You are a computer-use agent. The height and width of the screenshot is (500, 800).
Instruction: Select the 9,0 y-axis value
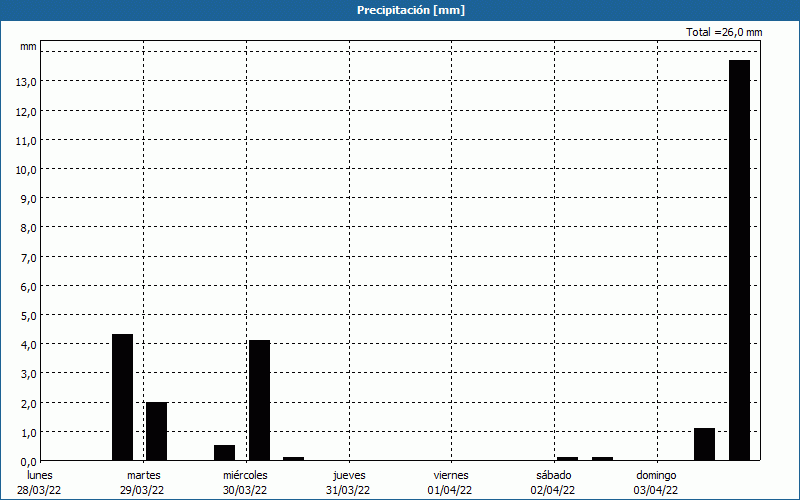click(x=29, y=198)
